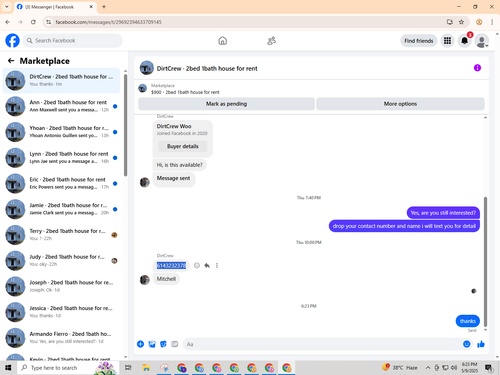Open Terry's 2bed 1bath house chat
Image resolution: width=500 pixels, height=375 pixels.
pyautogui.click(x=61, y=235)
